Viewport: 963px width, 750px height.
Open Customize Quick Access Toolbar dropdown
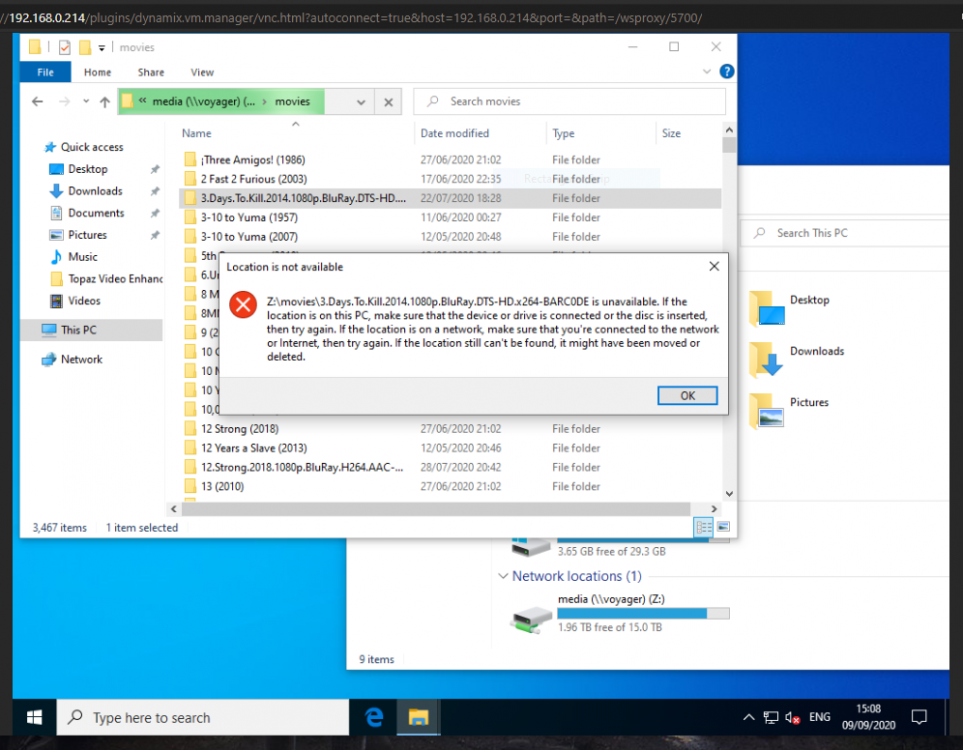point(101,47)
